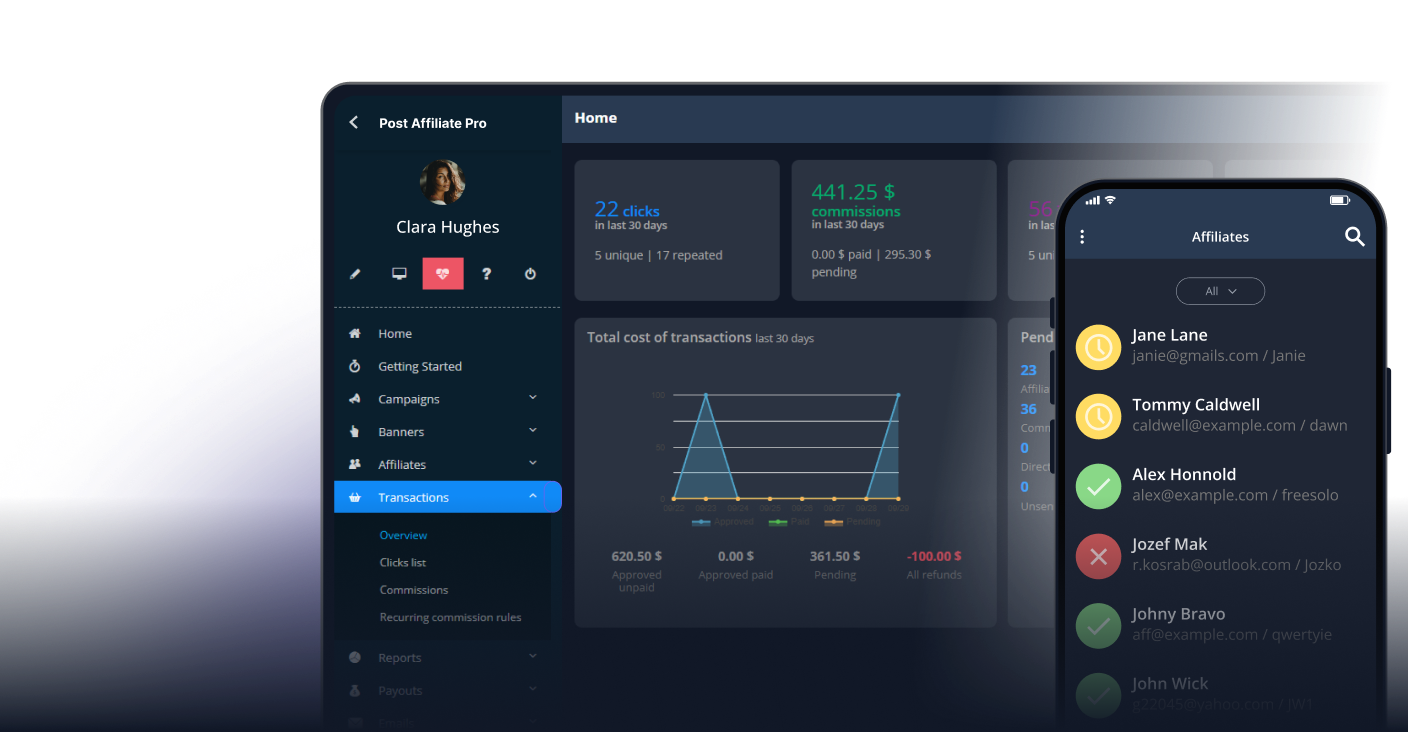Viewport: 1408px width, 732px height.
Task: Collapse the Transactions menu chevron
Action: pos(531,496)
